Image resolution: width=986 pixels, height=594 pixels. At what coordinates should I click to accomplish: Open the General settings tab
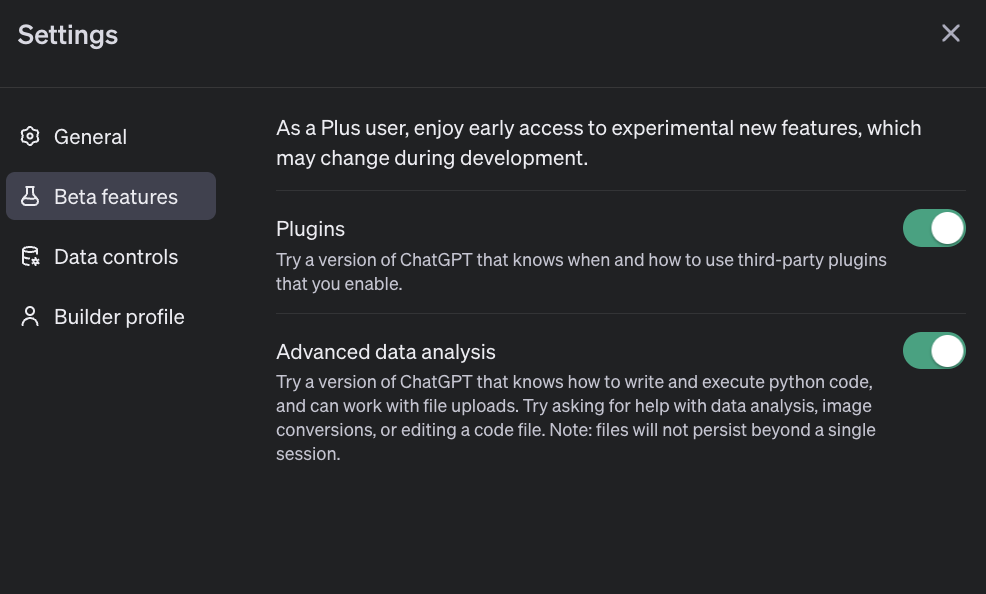click(90, 137)
